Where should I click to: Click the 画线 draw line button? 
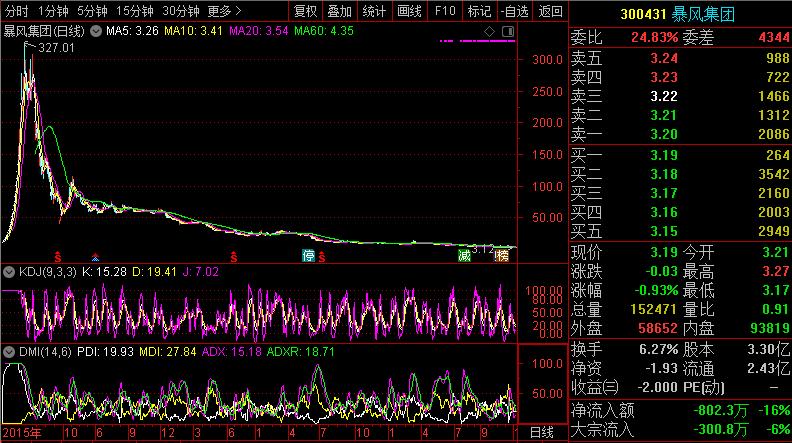click(x=409, y=11)
